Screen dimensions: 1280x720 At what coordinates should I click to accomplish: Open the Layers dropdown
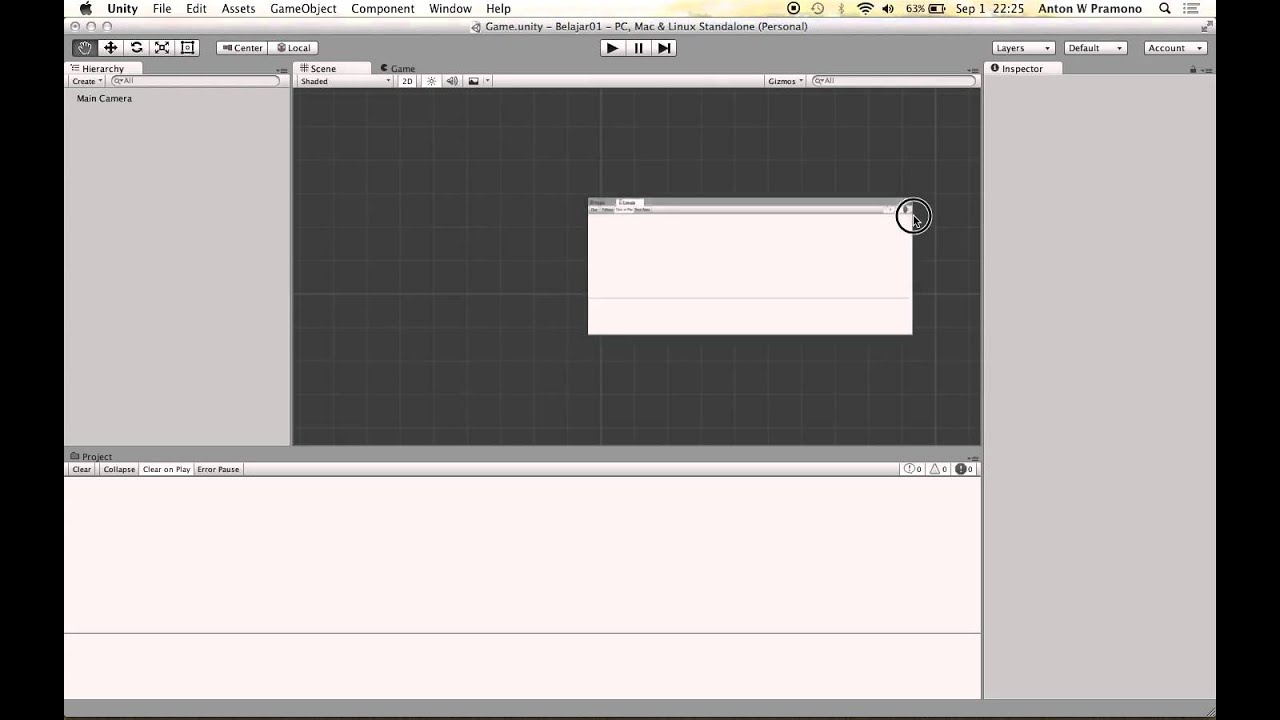click(x=1024, y=48)
